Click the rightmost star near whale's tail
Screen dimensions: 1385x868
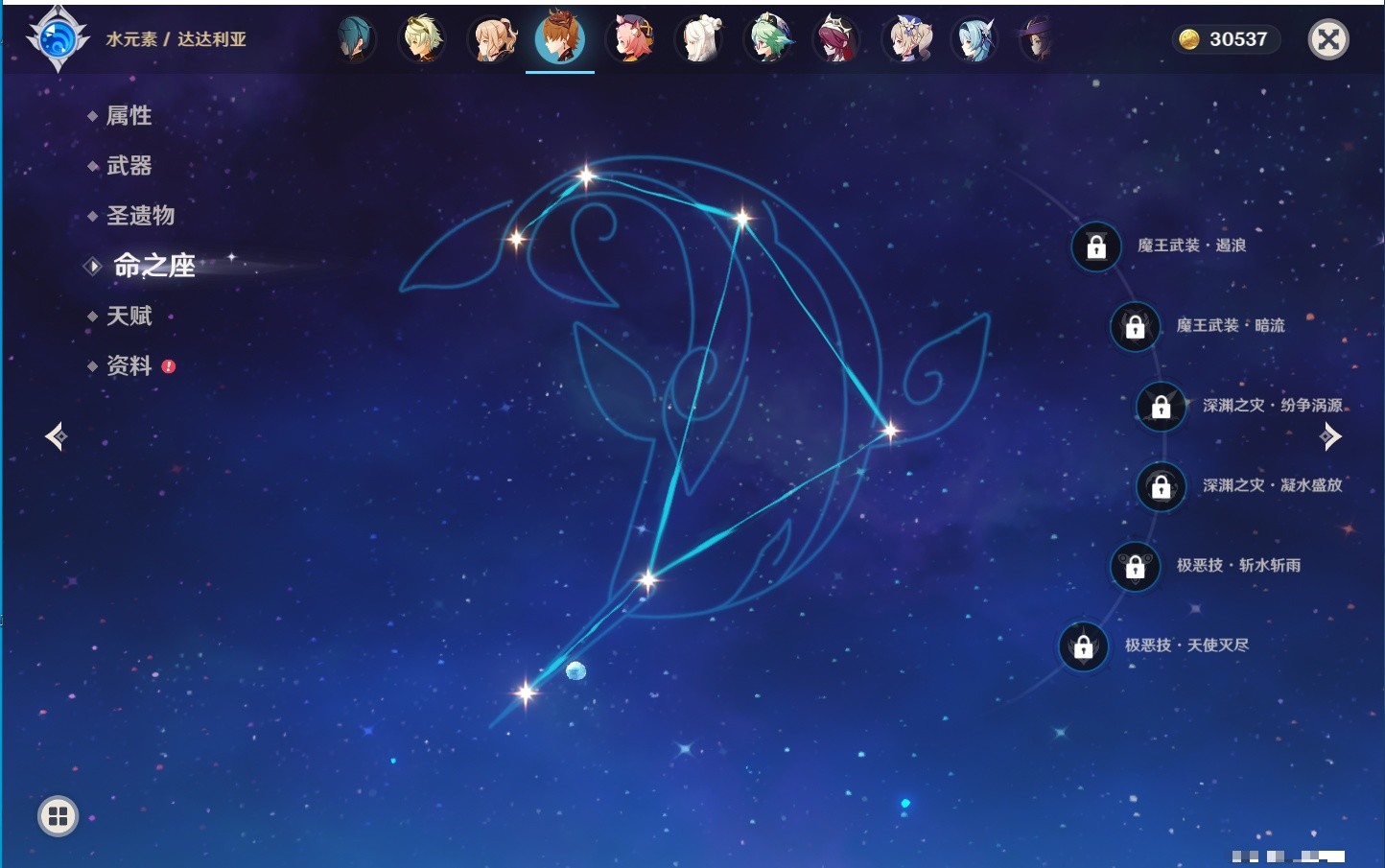pyautogui.click(x=890, y=431)
